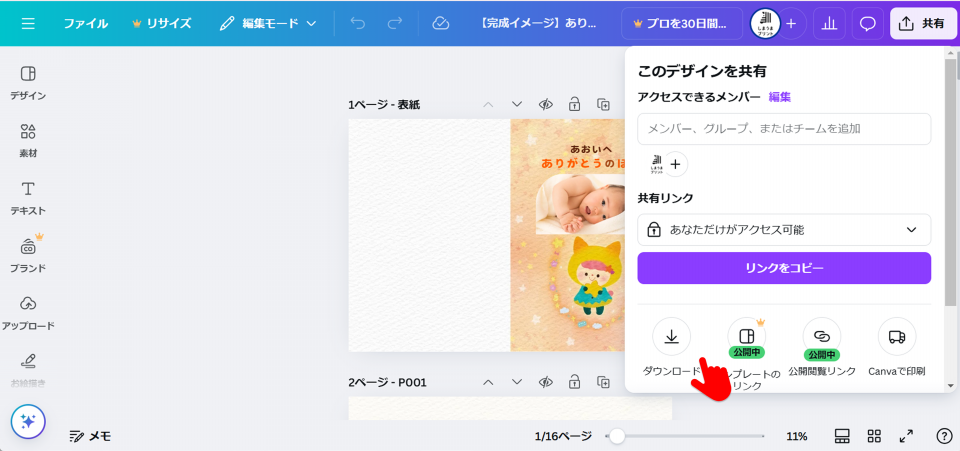Click the download icon in share panel
960x451 pixels.
[671, 336]
